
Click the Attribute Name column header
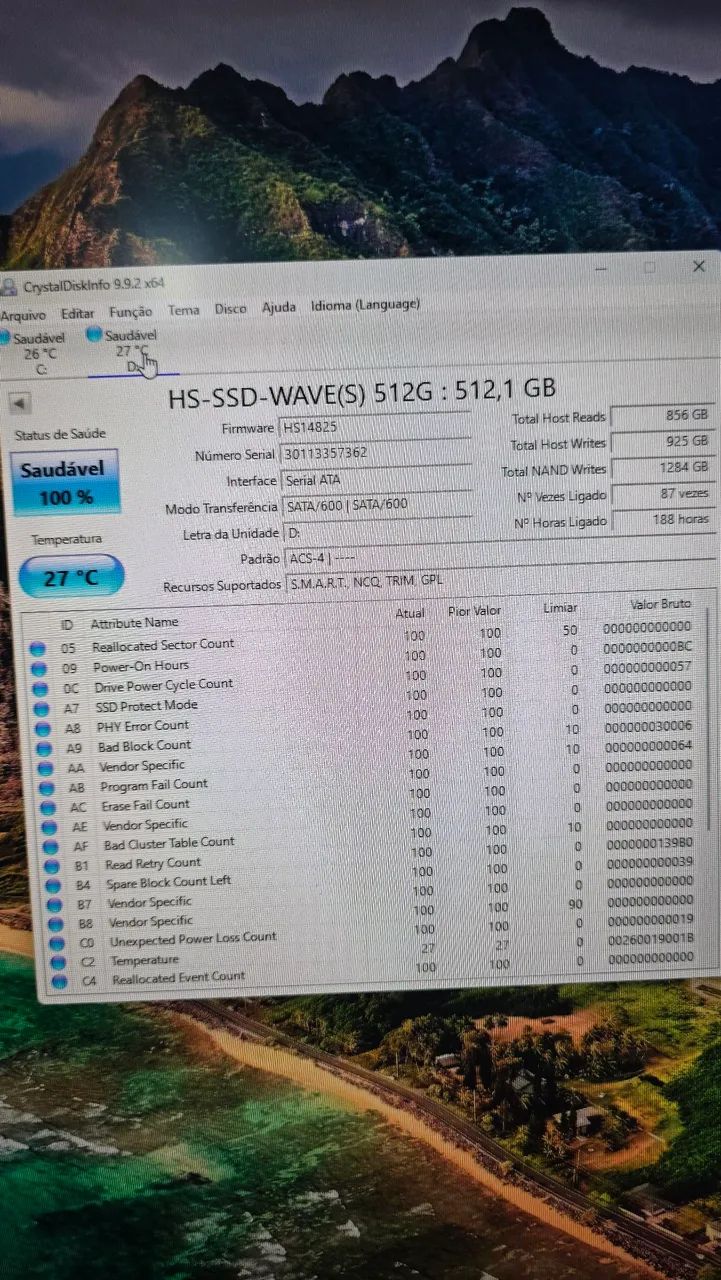tap(134, 623)
